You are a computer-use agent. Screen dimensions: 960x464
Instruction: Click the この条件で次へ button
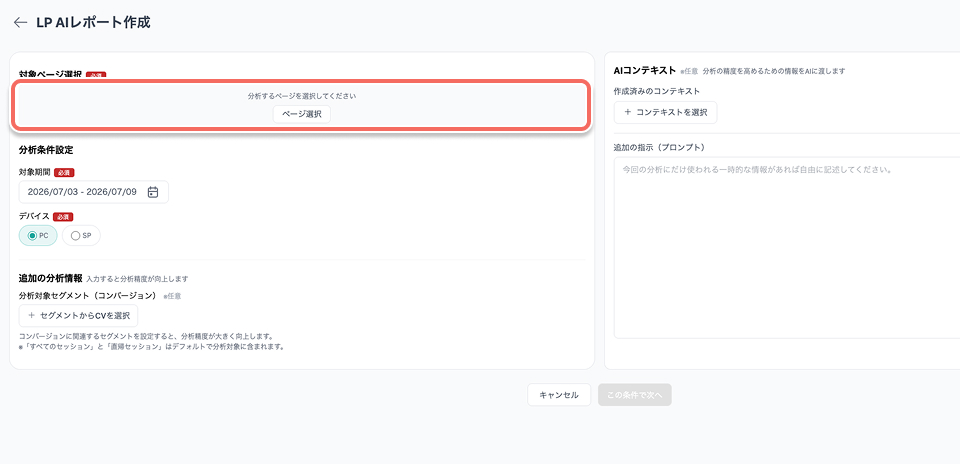tap(635, 395)
